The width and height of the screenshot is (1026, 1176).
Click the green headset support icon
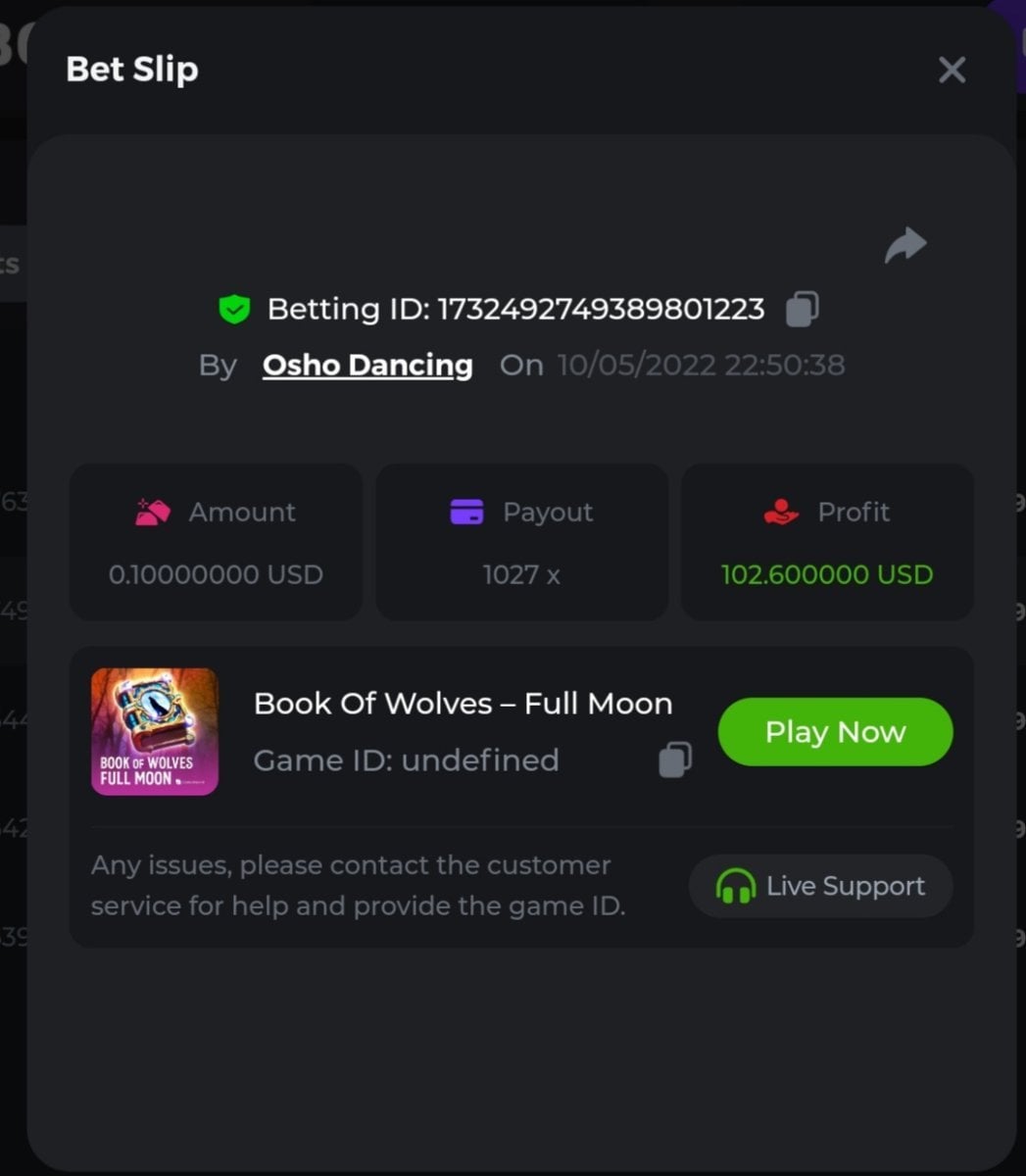[x=735, y=887]
